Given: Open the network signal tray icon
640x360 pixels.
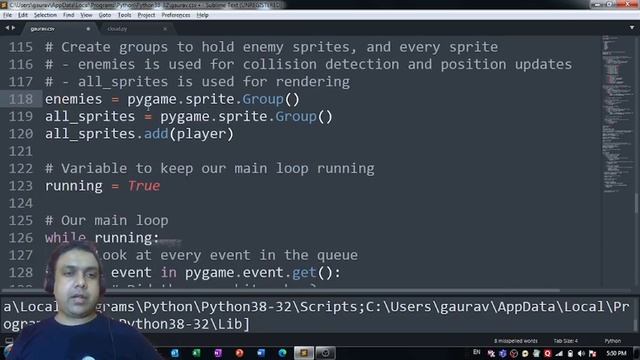Looking at the screenshot, I should pyautogui.click(x=559, y=353).
